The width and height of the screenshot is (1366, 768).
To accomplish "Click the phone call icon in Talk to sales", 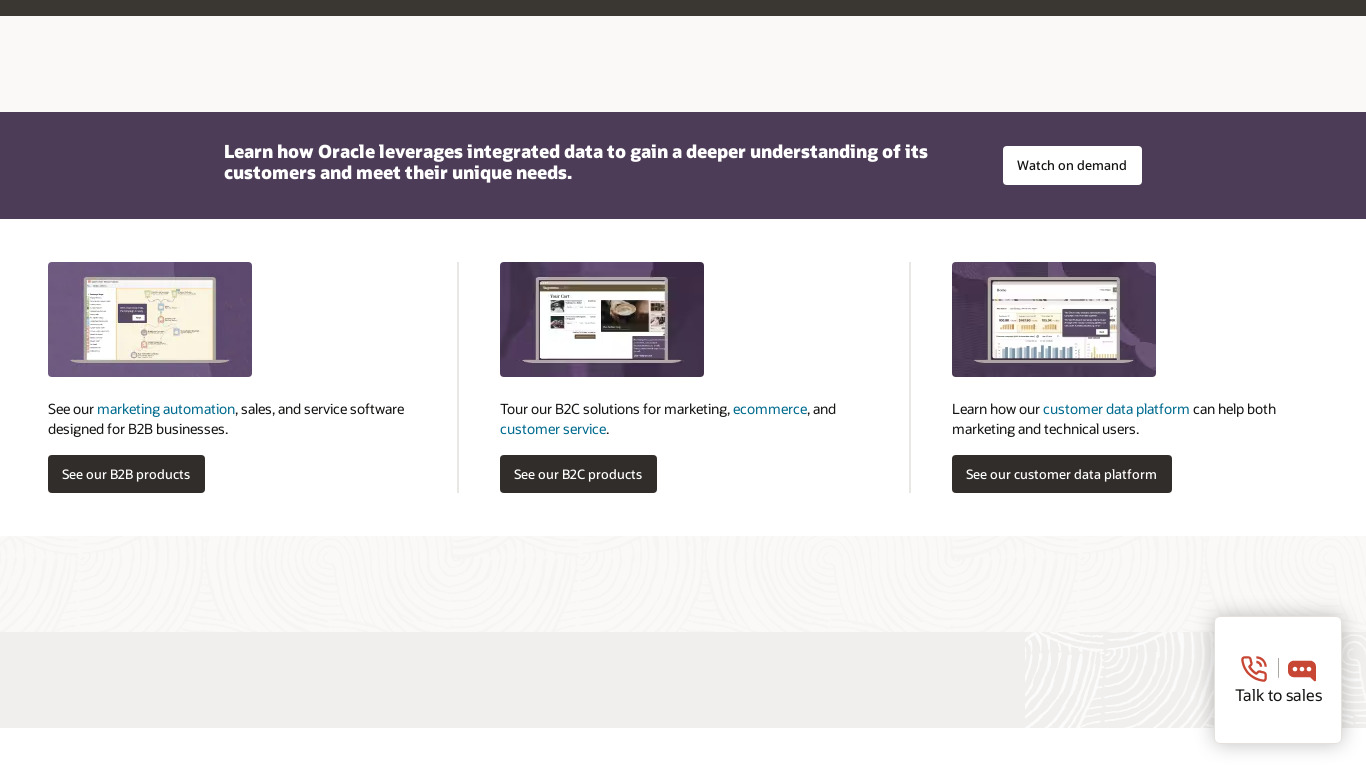I will pos(1254,669).
